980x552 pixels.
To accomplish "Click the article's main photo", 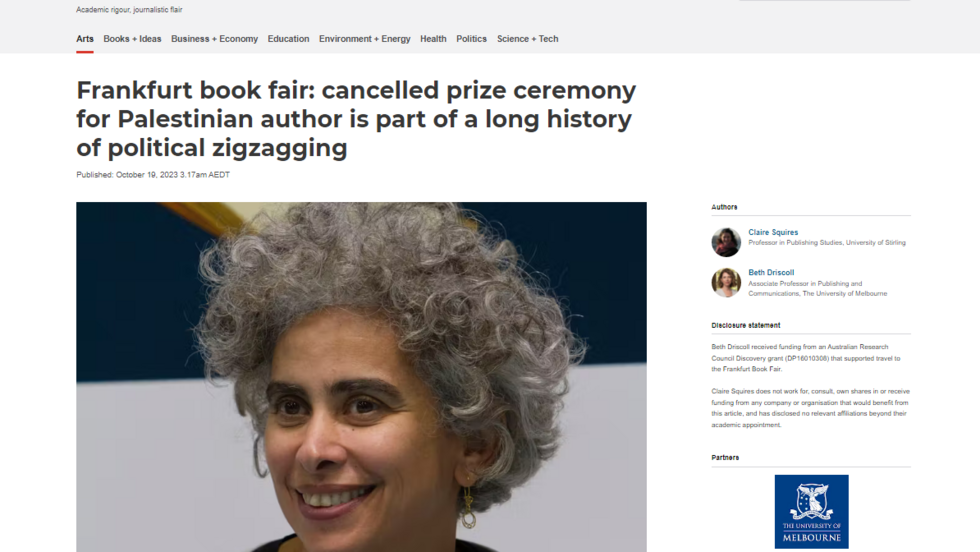I will tap(361, 376).
